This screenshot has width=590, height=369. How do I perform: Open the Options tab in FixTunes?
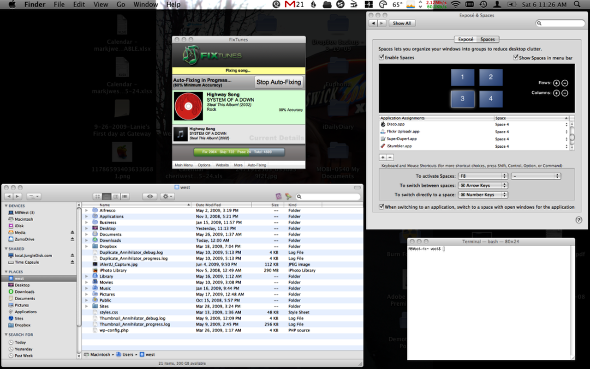[204, 165]
